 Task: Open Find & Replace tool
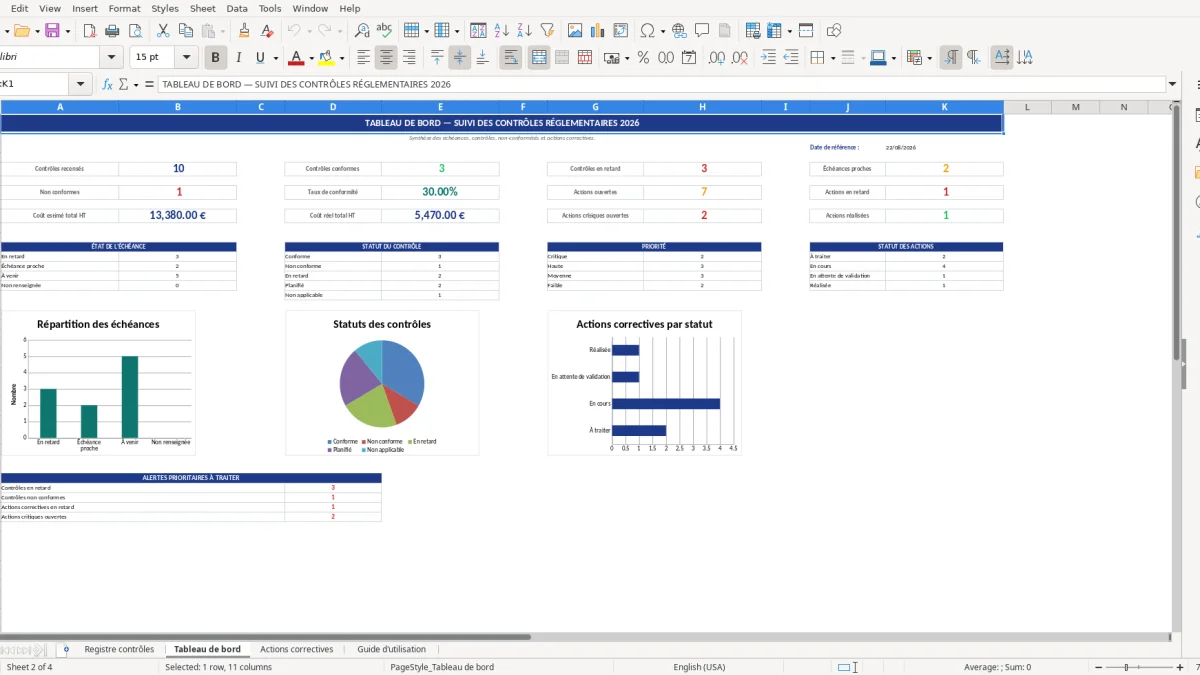(x=362, y=31)
